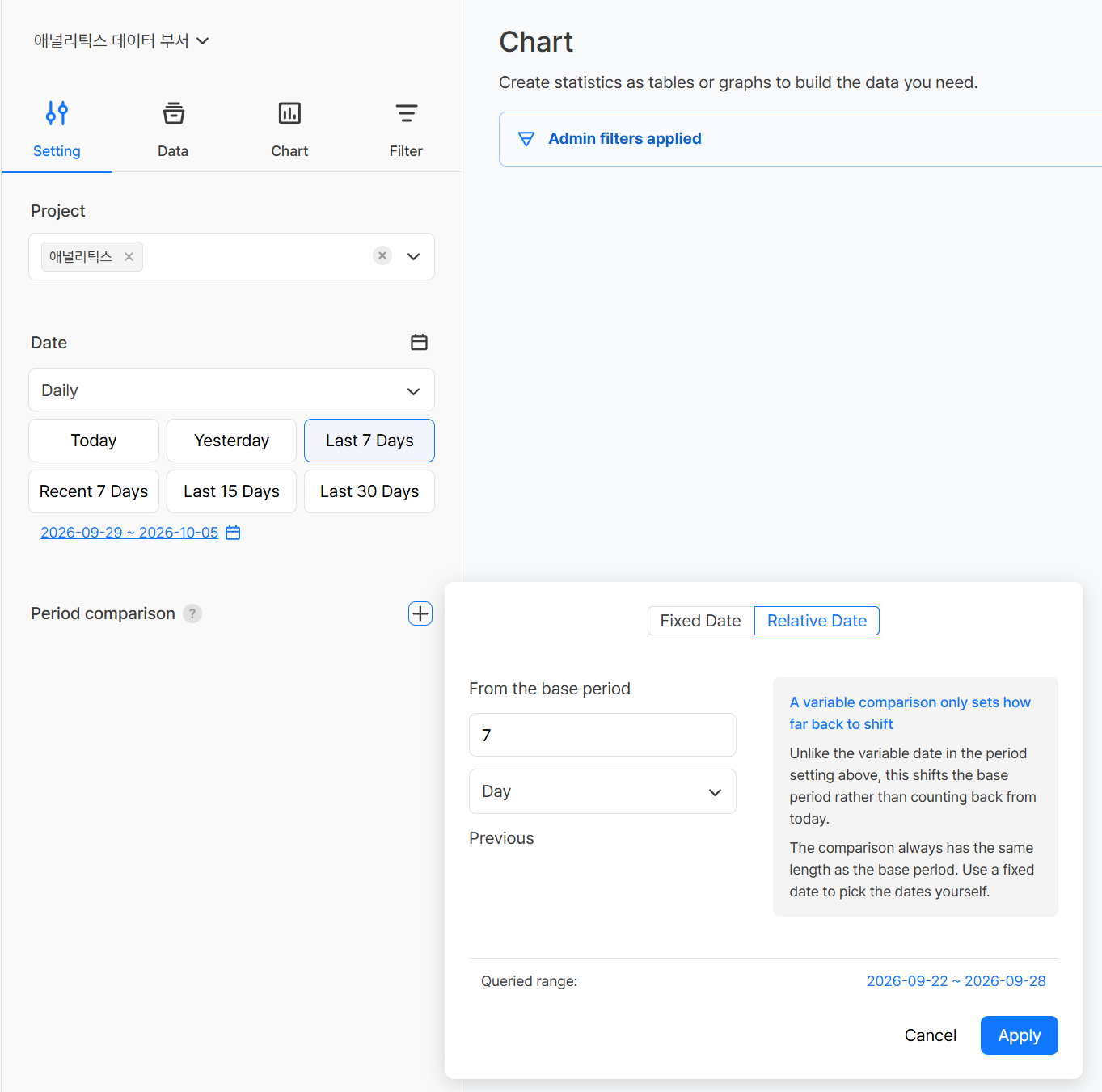Open the Day unit dropdown
This screenshot has width=1102, height=1092.
pos(602,791)
